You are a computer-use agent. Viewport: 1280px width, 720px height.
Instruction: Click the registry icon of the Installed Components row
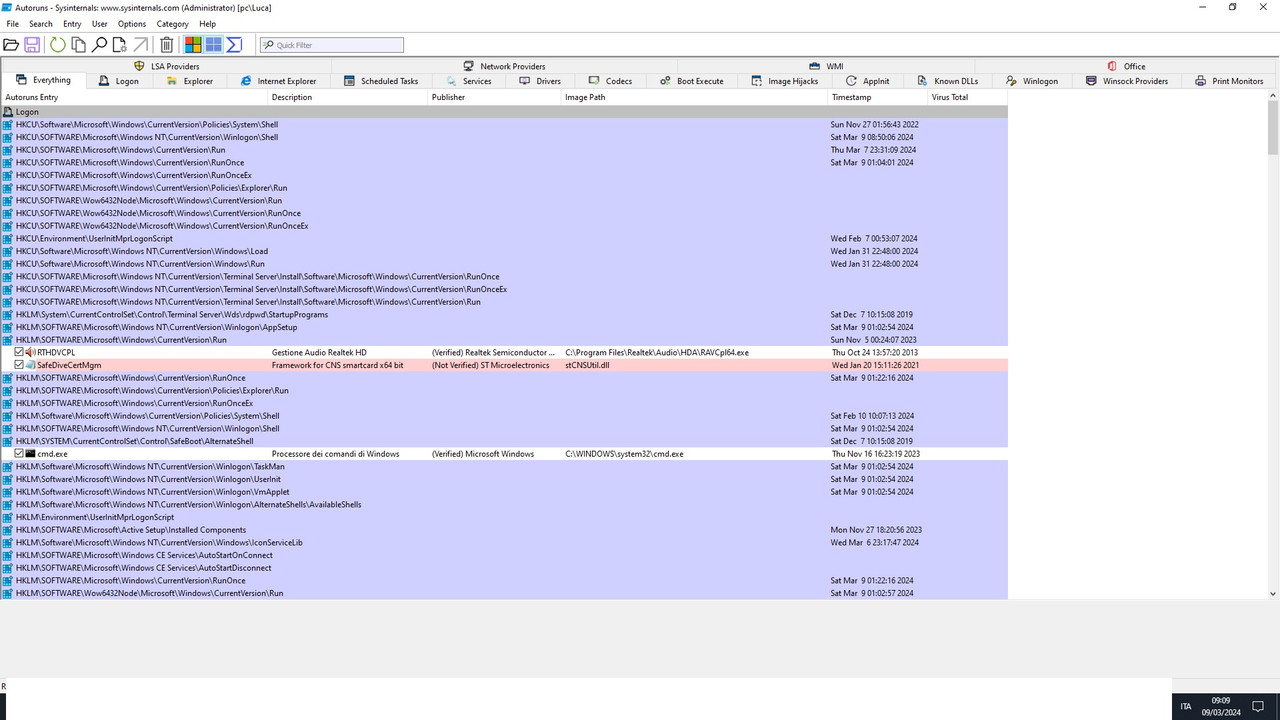[7, 530]
